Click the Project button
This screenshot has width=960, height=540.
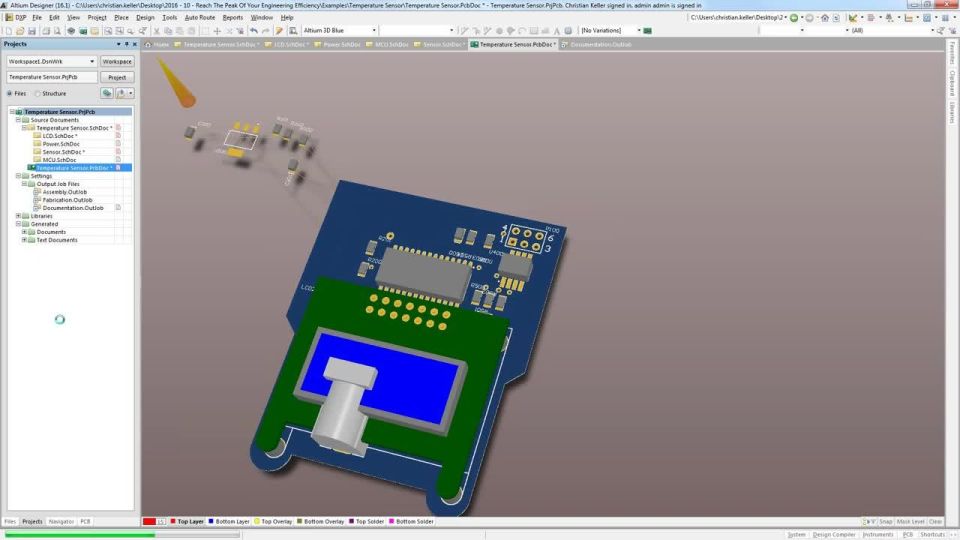coord(117,77)
